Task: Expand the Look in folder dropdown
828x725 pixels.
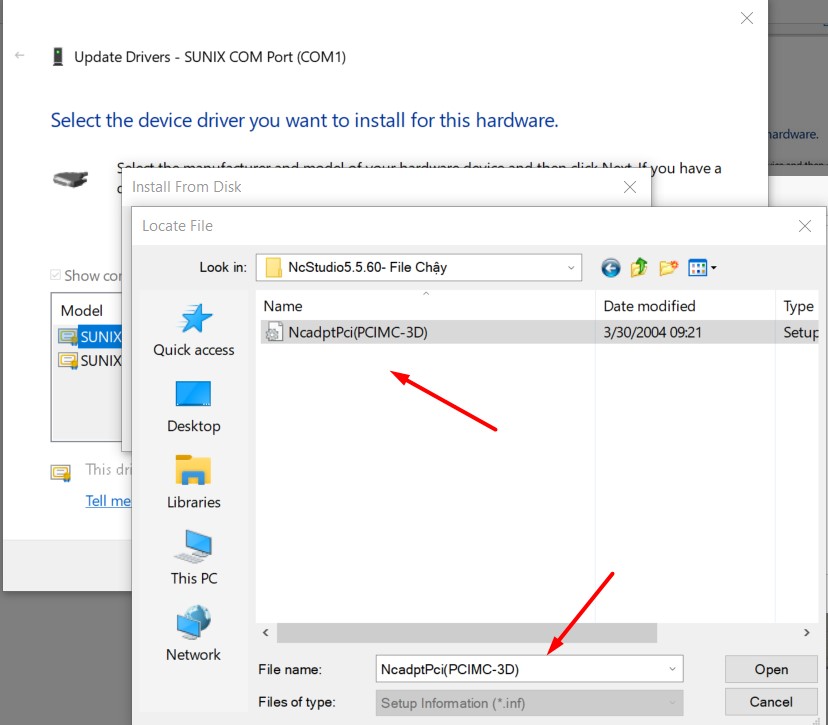Action: (x=571, y=268)
